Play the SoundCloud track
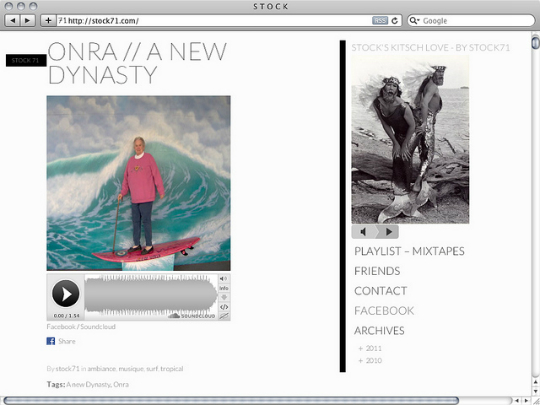This screenshot has height=405, width=540. pos(65,293)
